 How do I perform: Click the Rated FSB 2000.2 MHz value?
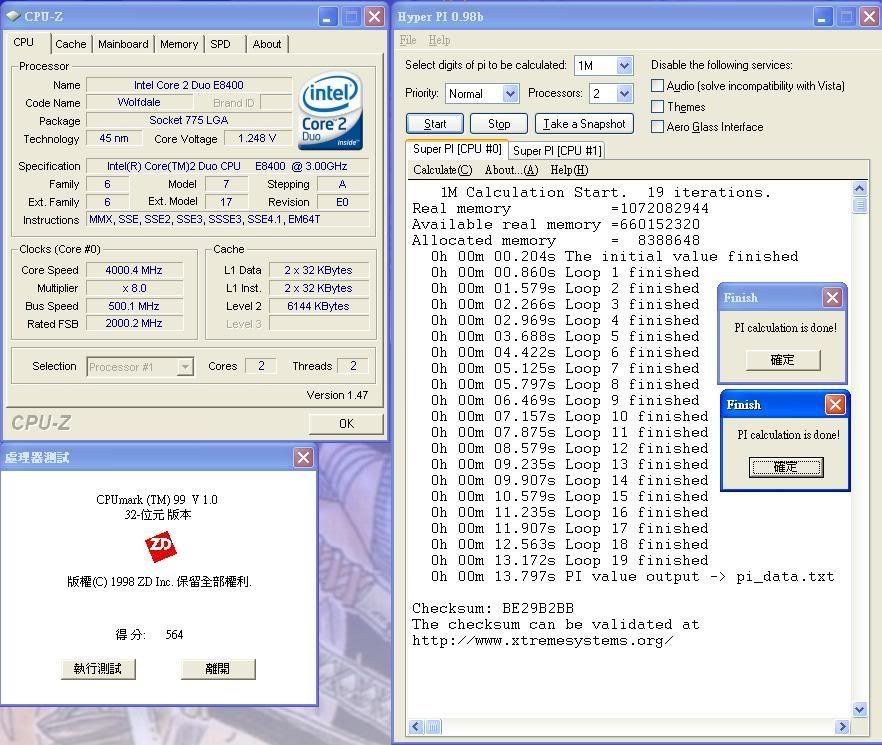coord(134,324)
